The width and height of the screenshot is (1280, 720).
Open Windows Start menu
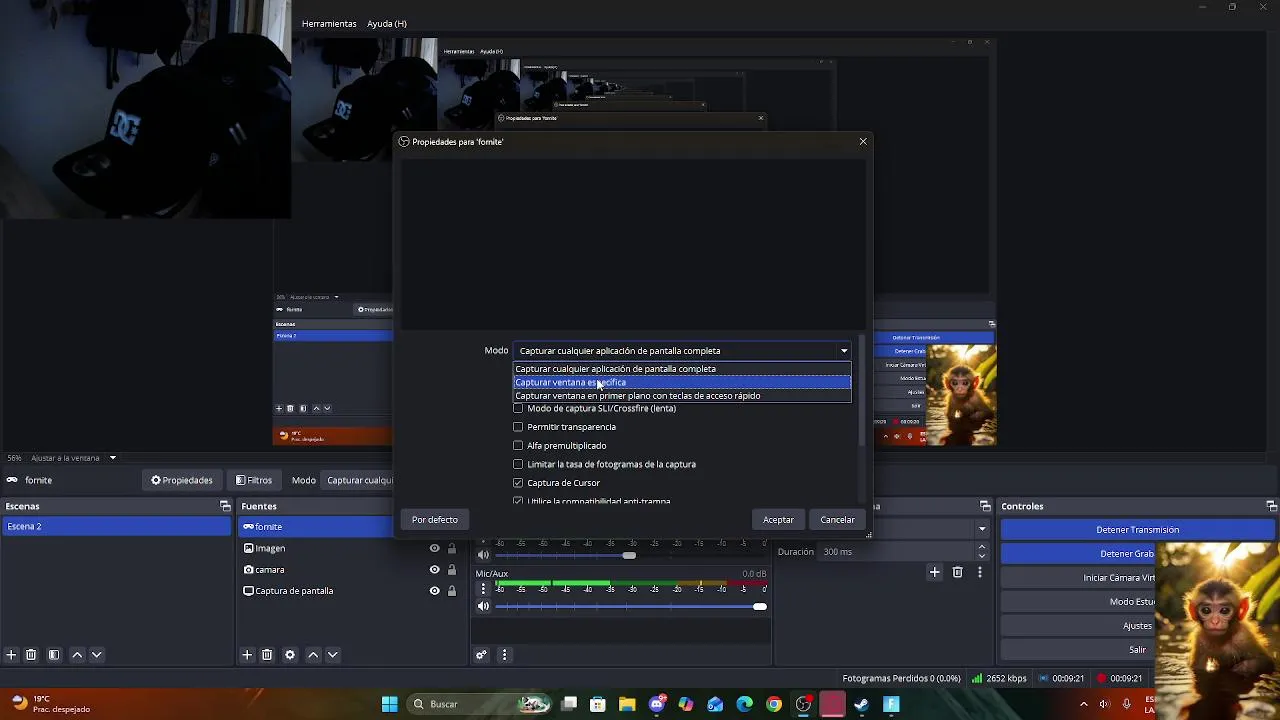(x=389, y=704)
